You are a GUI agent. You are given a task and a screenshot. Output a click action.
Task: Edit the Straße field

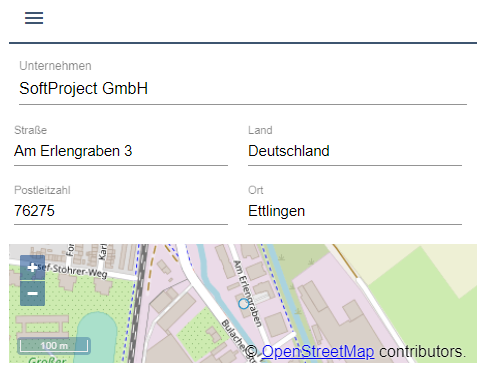click(x=121, y=151)
